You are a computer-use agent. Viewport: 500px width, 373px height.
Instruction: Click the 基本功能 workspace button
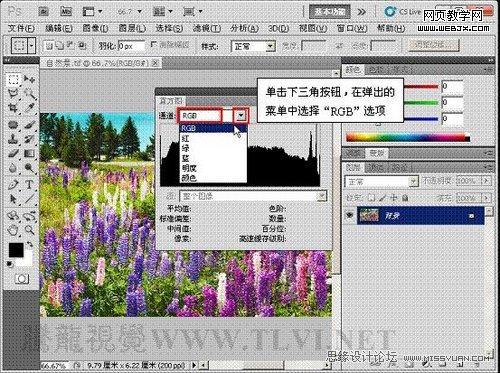coord(329,12)
